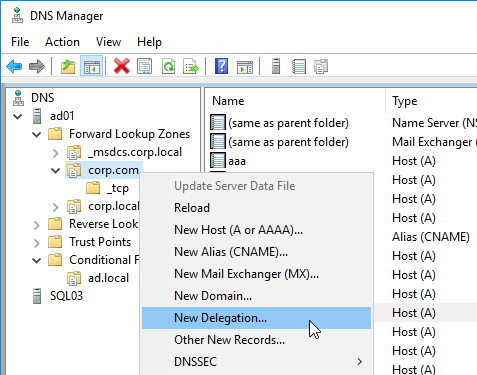This screenshot has height=375, width=477.
Task: Expand the Trust Points folder
Action: pyautogui.click(x=36, y=243)
